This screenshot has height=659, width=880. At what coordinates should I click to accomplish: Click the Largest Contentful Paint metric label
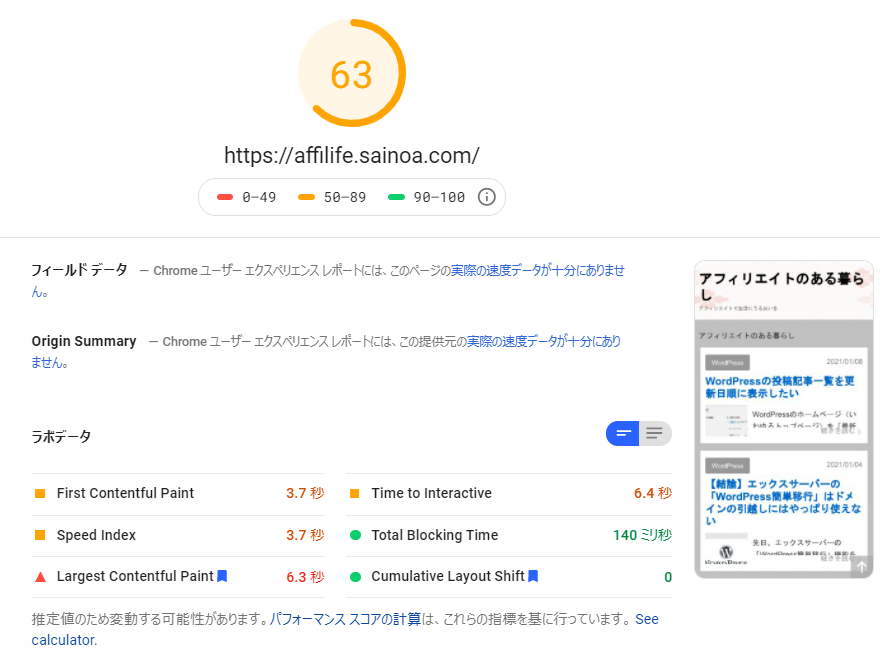(x=135, y=576)
